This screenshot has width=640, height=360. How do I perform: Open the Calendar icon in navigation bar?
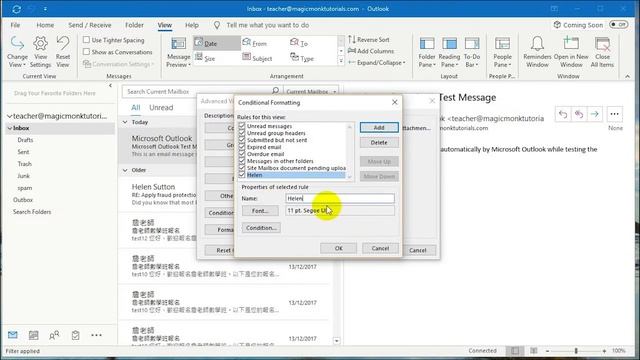point(33,335)
